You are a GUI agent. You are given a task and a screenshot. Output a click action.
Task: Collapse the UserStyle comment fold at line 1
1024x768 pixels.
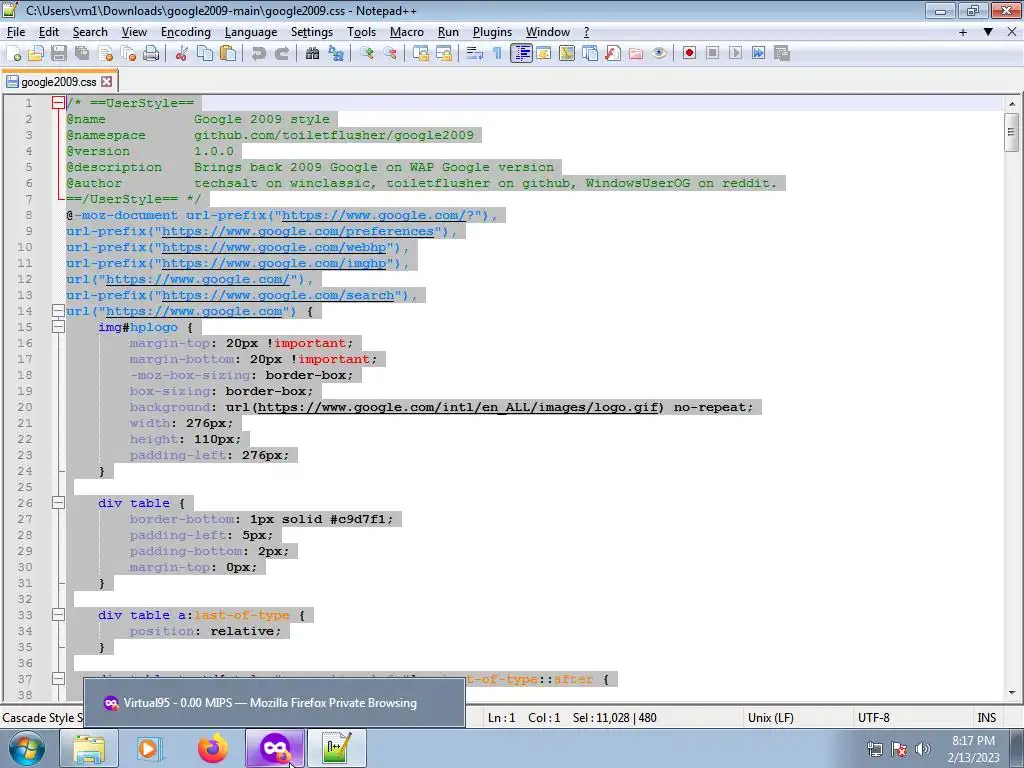click(x=58, y=103)
